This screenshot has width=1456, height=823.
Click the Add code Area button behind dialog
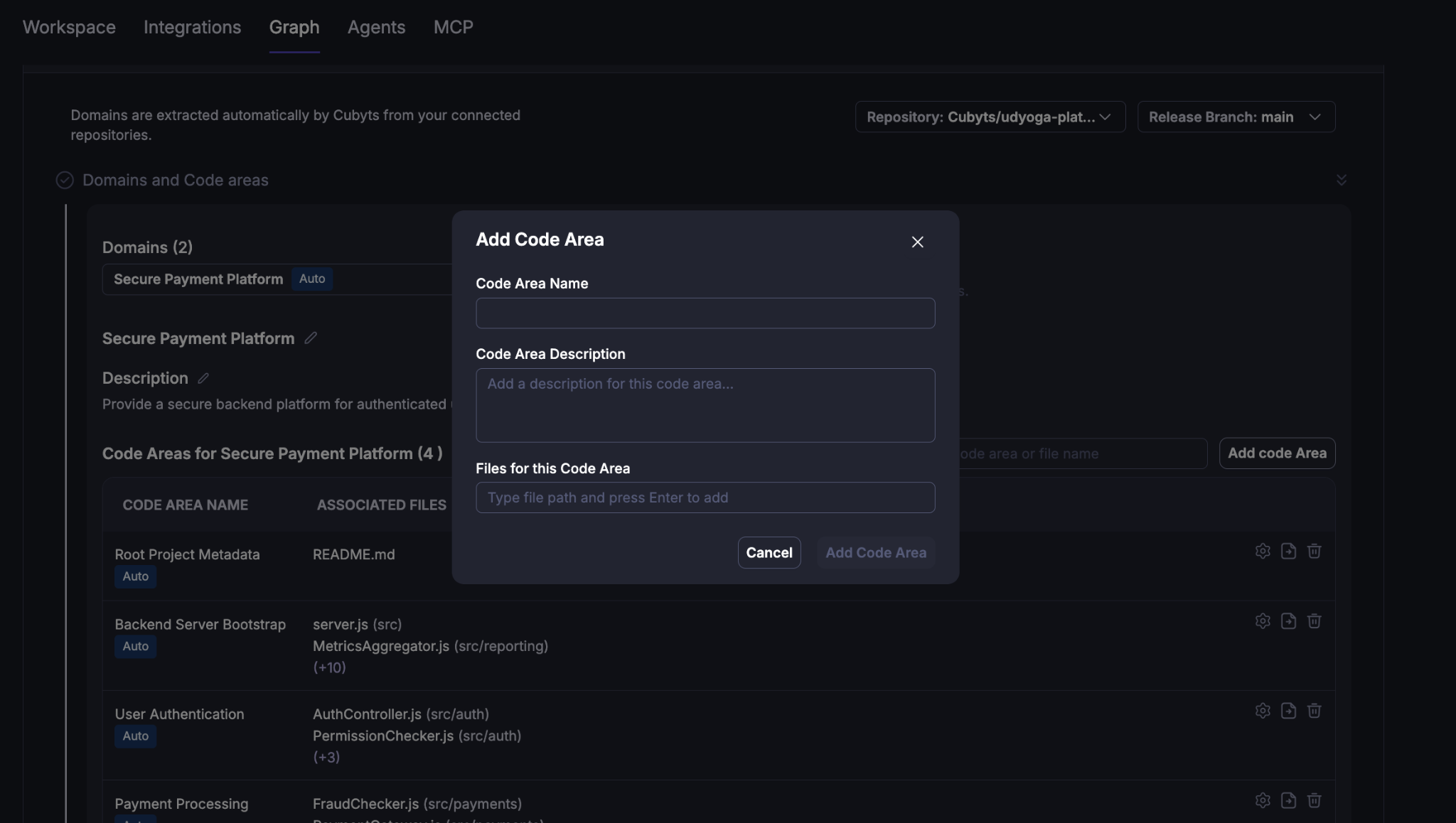[x=1277, y=453]
